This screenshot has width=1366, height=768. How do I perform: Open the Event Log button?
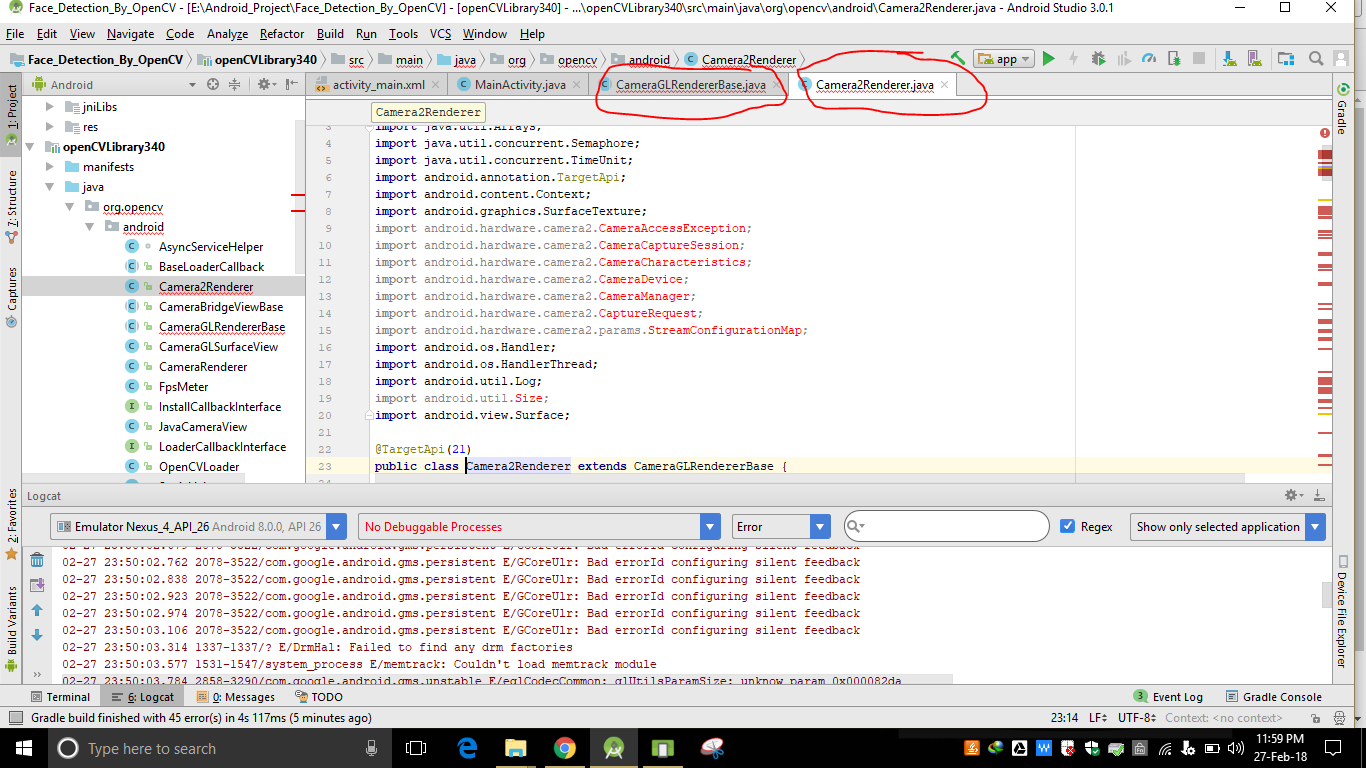pyautogui.click(x=1169, y=697)
